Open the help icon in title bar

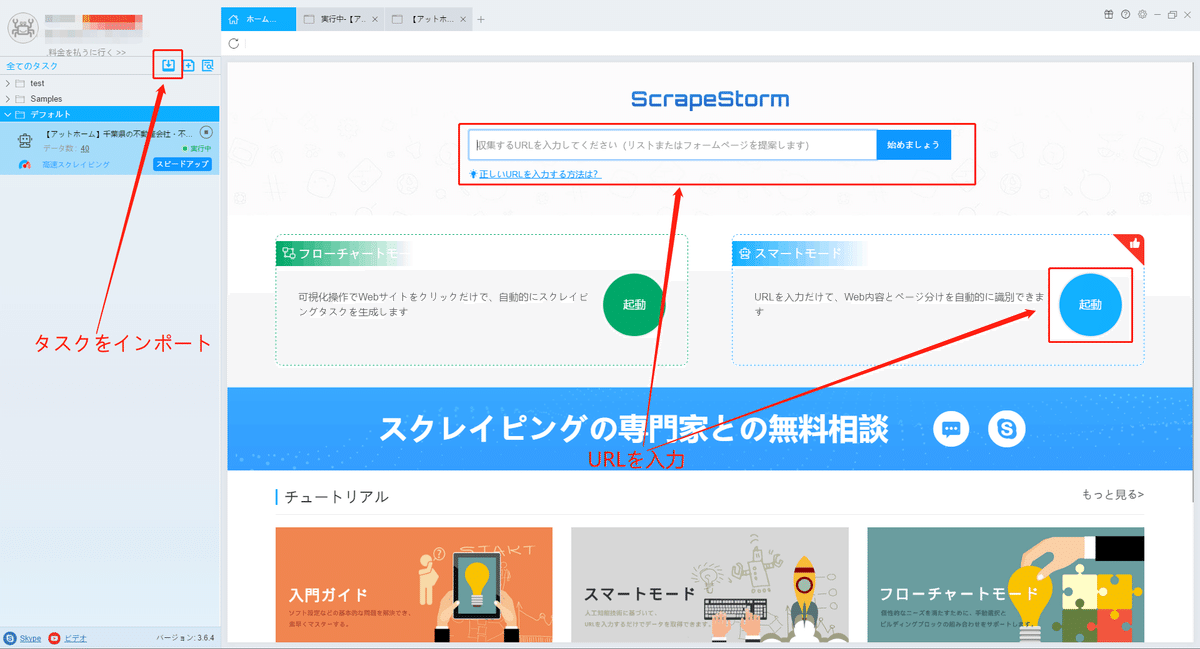[1125, 15]
